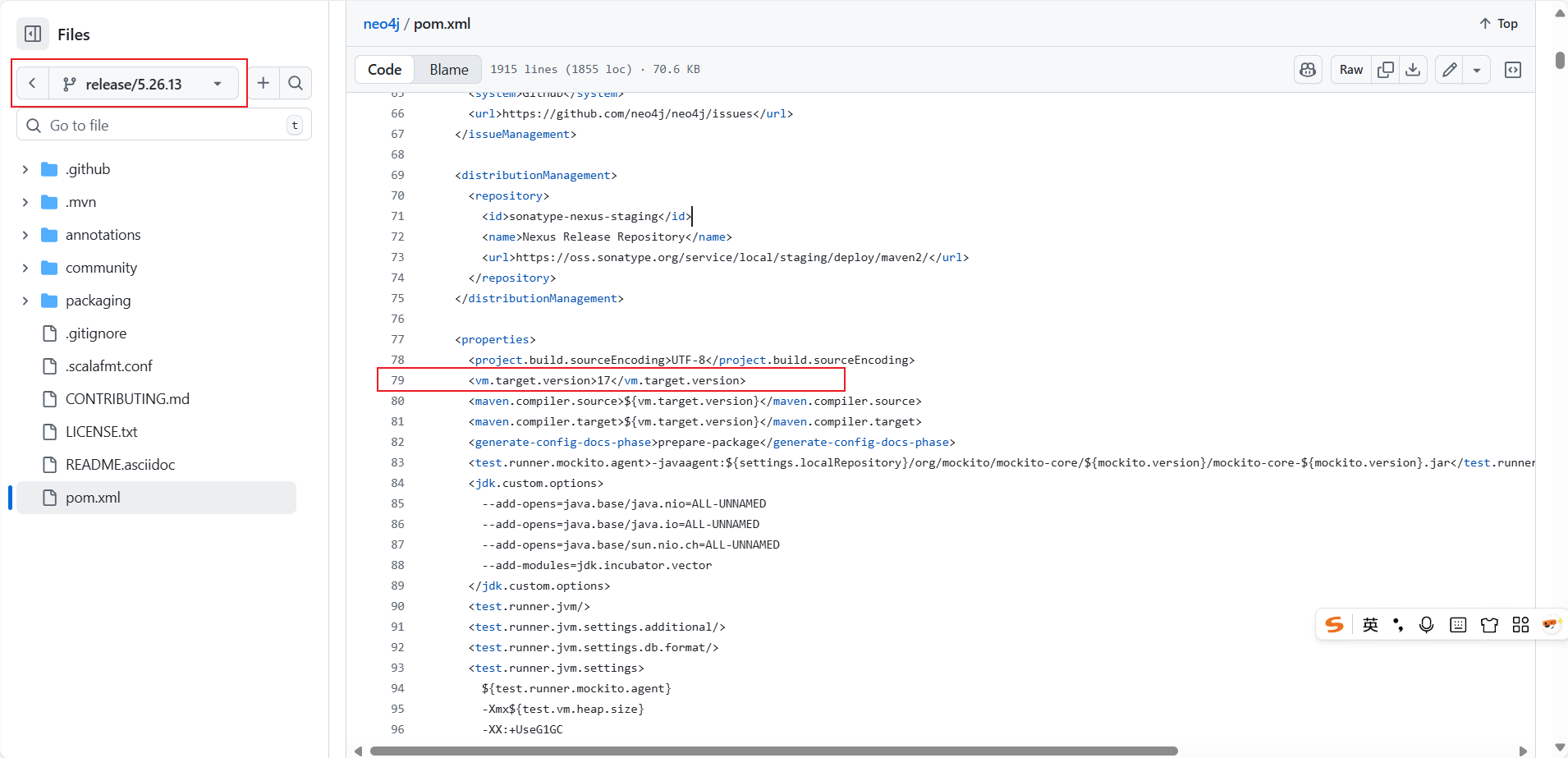Open the .gitignore file
Image resolution: width=1568 pixels, height=758 pixels.
96,333
